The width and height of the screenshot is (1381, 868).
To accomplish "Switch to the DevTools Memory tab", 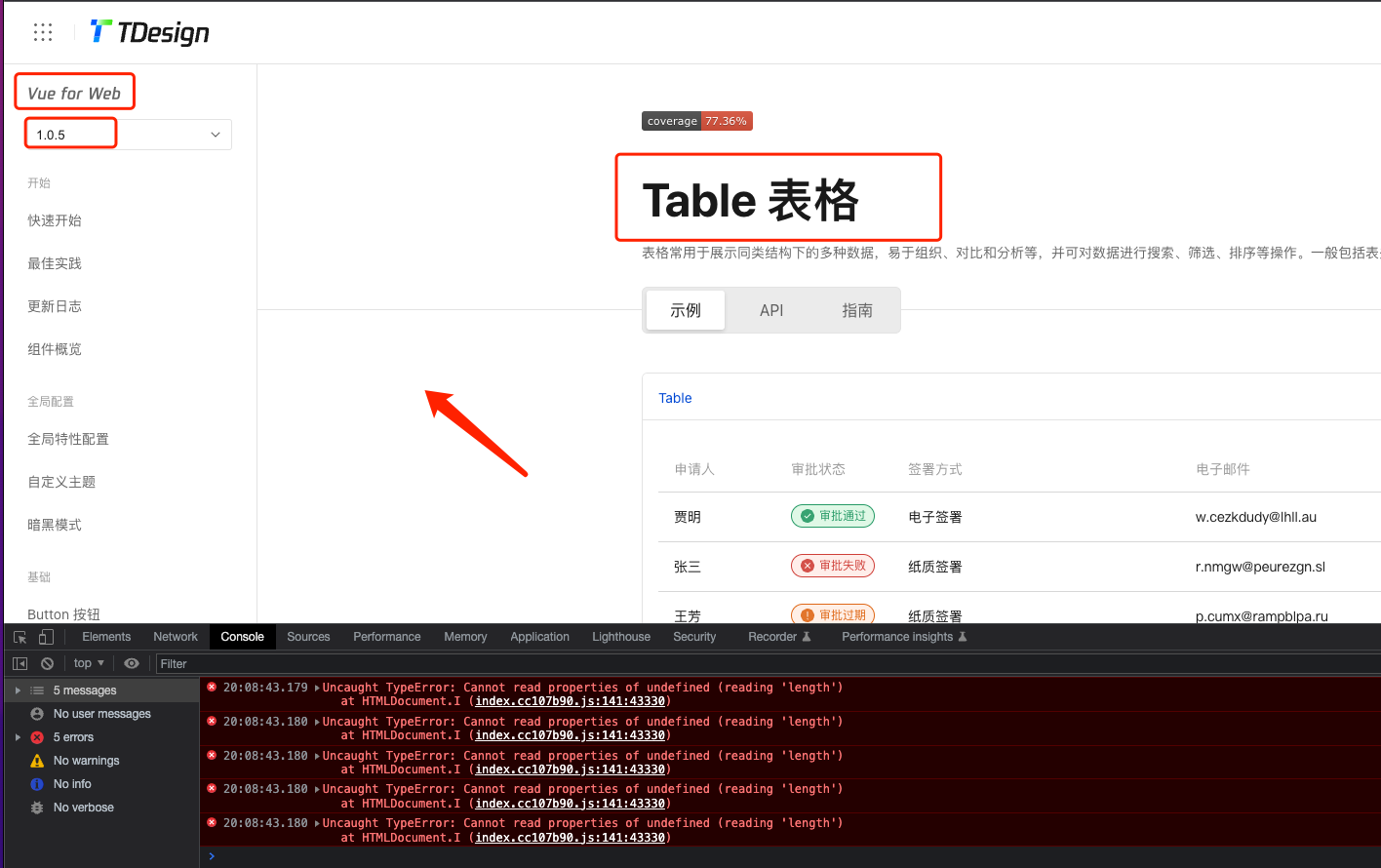I will click(x=465, y=637).
